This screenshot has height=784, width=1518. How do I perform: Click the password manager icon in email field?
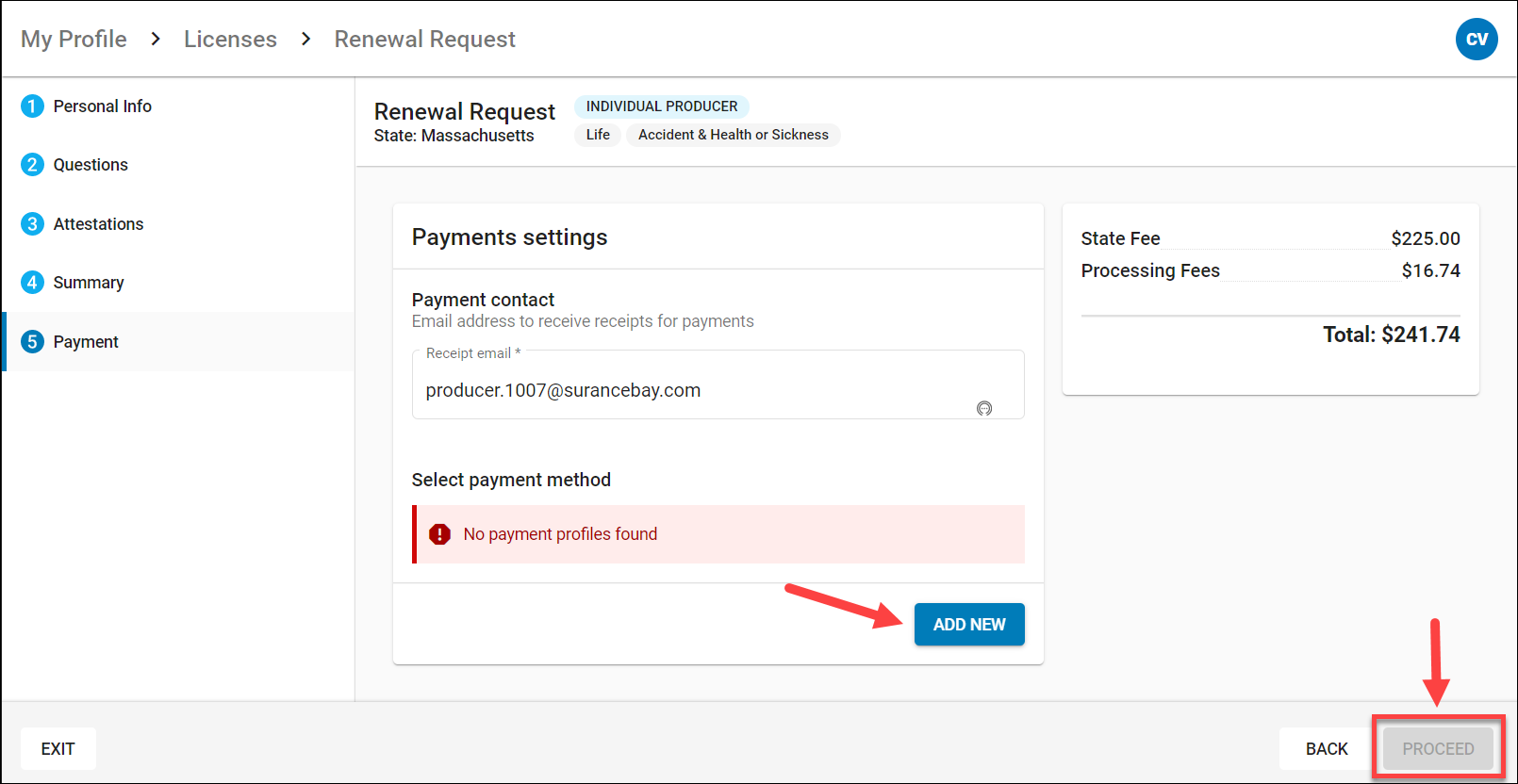coord(984,408)
